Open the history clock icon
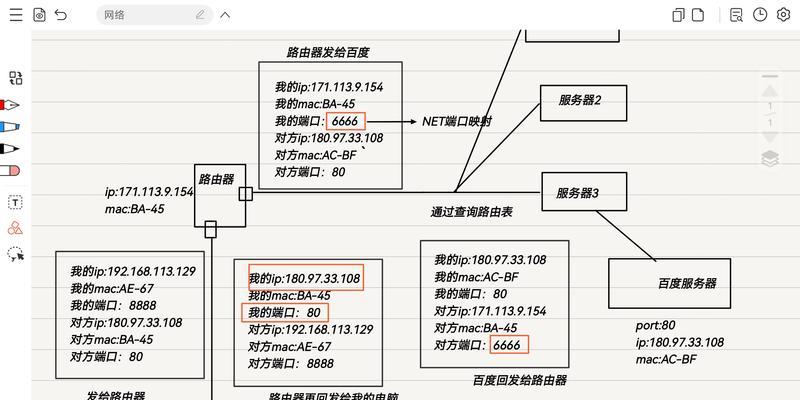 [x=760, y=15]
